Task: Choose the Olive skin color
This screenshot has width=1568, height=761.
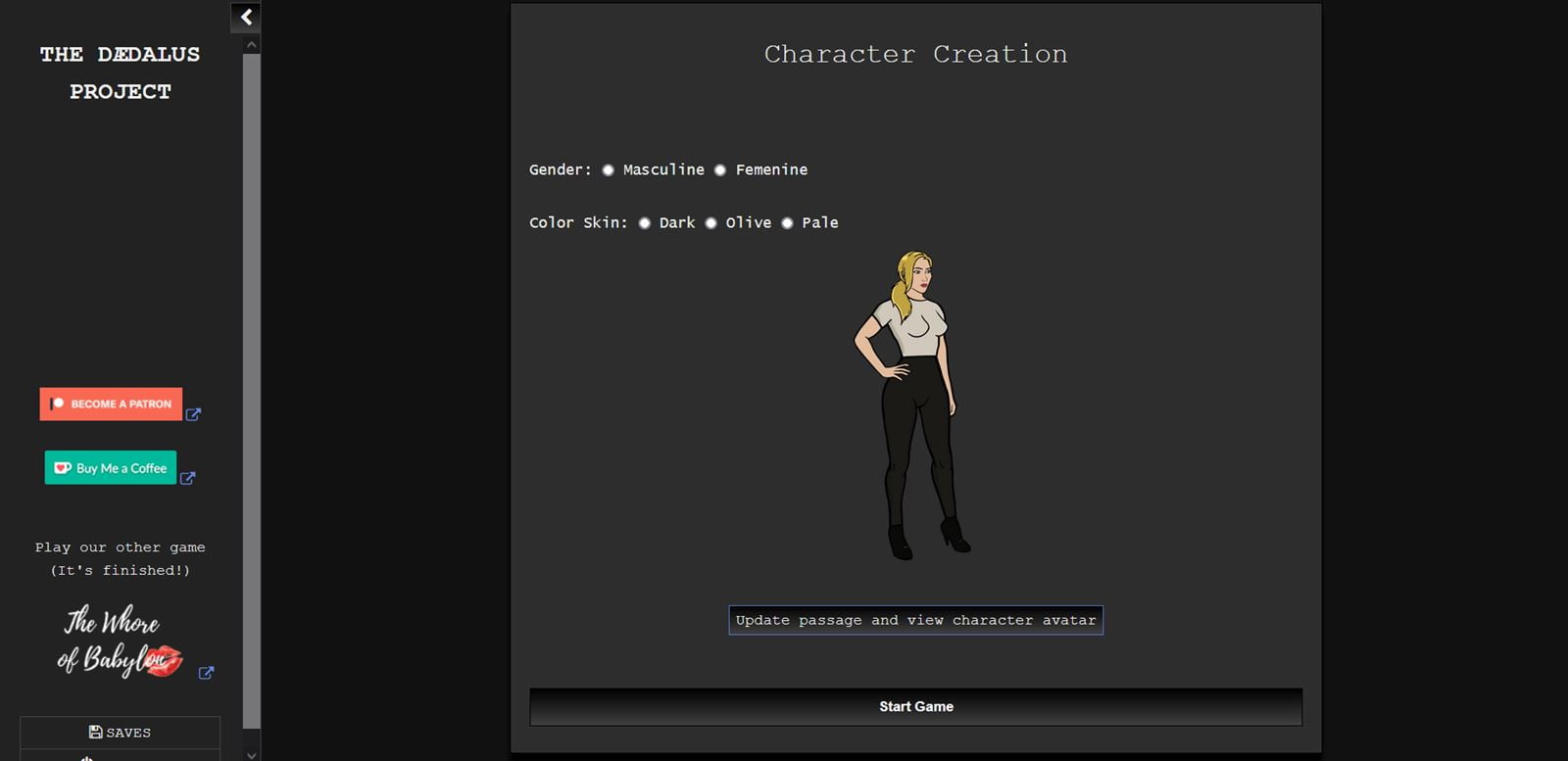Action: click(710, 223)
